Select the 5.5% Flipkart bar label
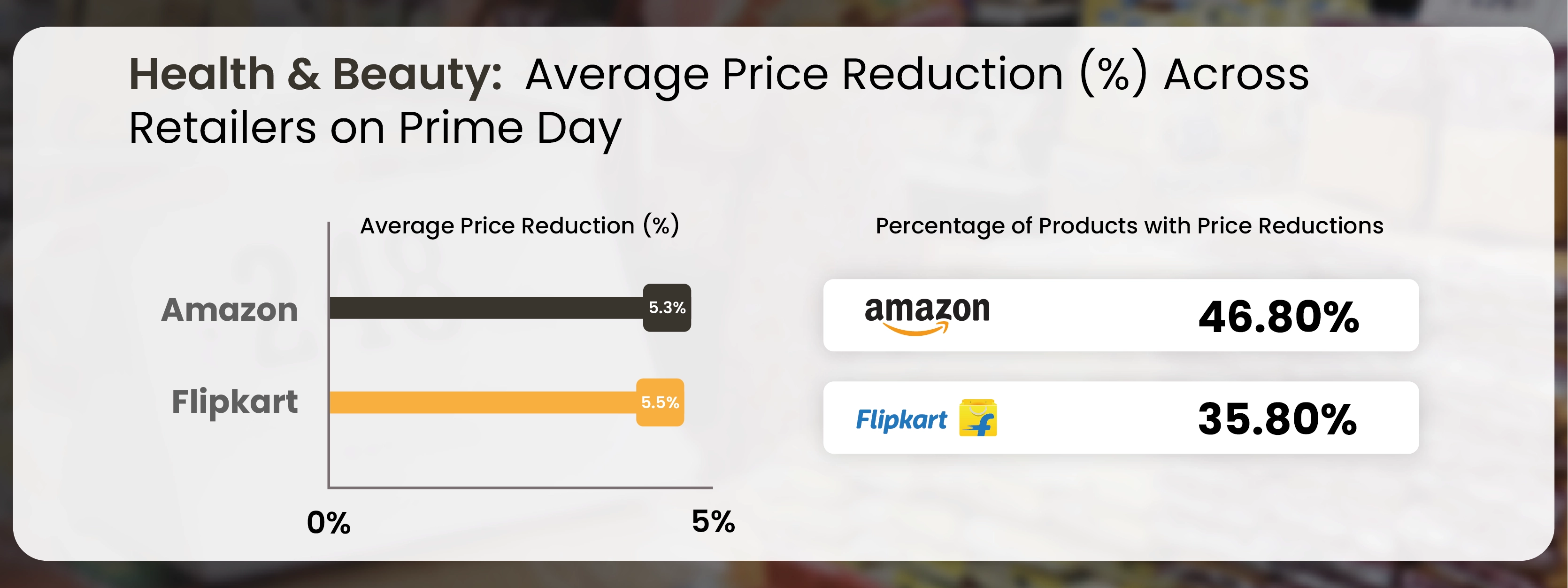 tap(661, 402)
